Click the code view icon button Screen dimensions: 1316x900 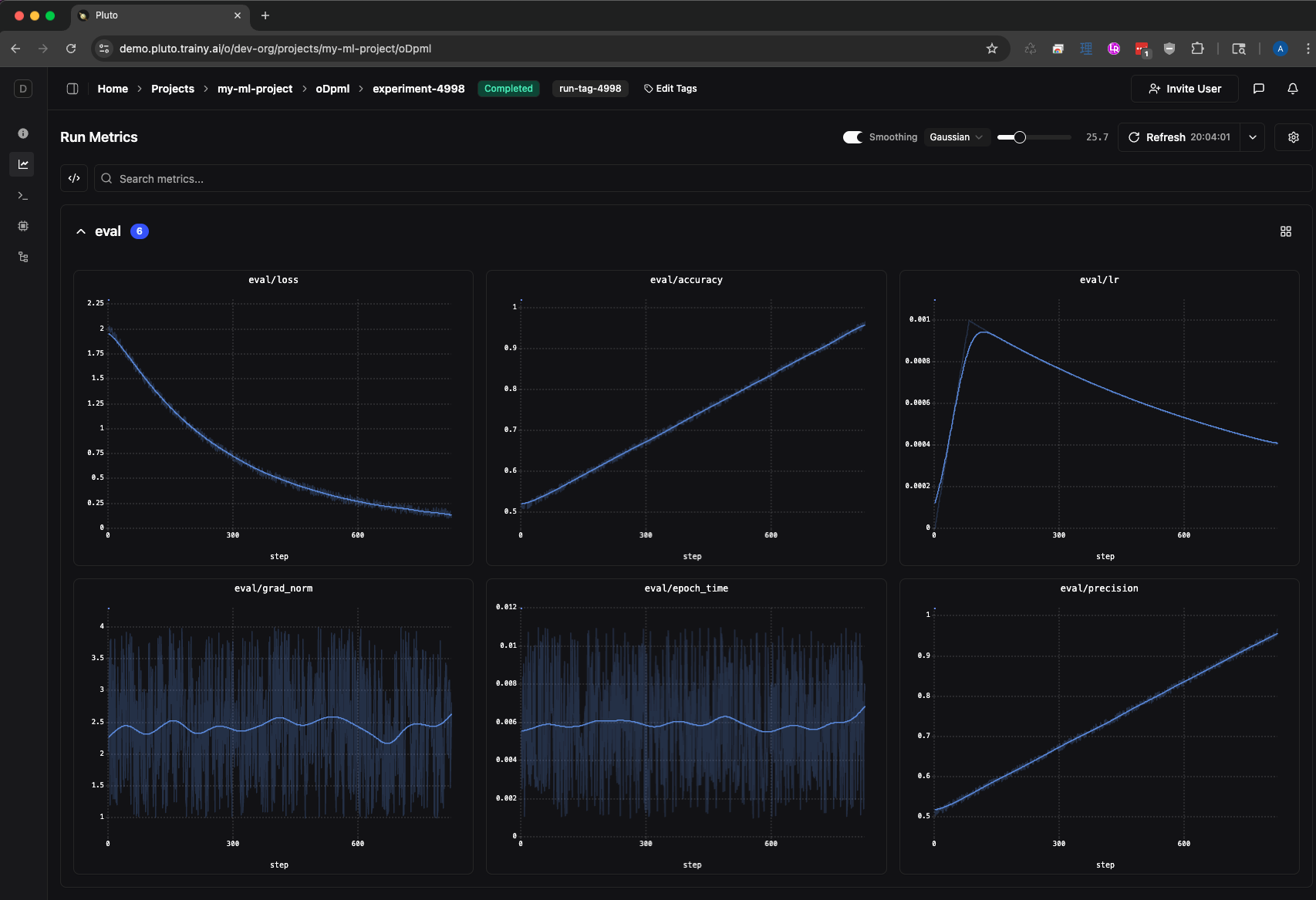click(74, 178)
